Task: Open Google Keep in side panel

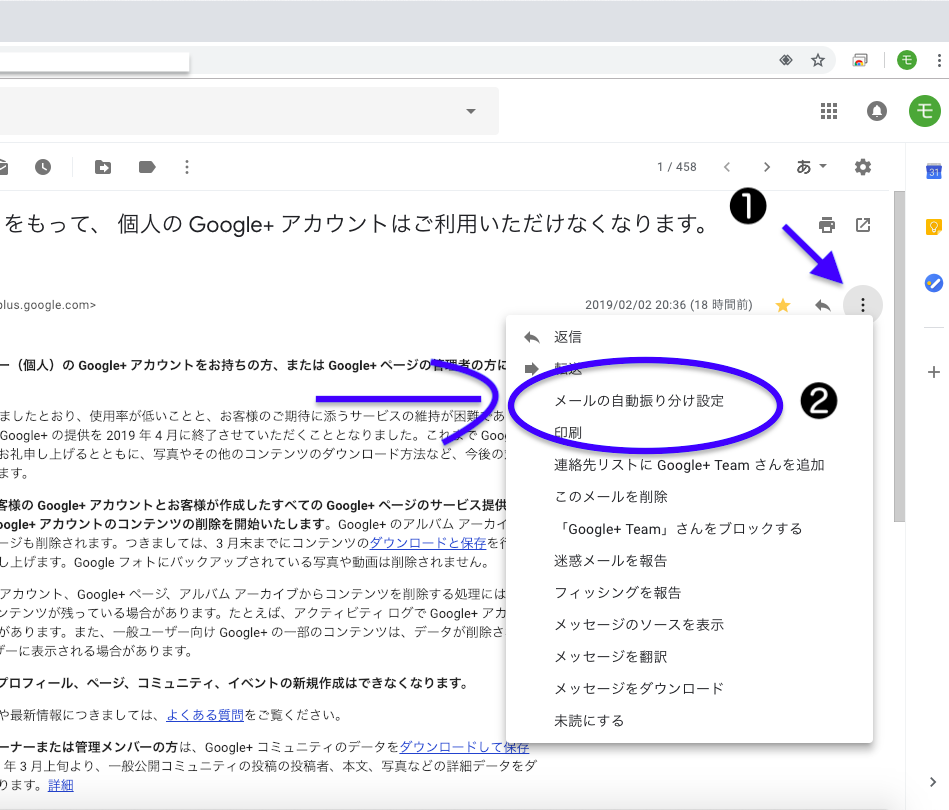Action: coord(934,227)
